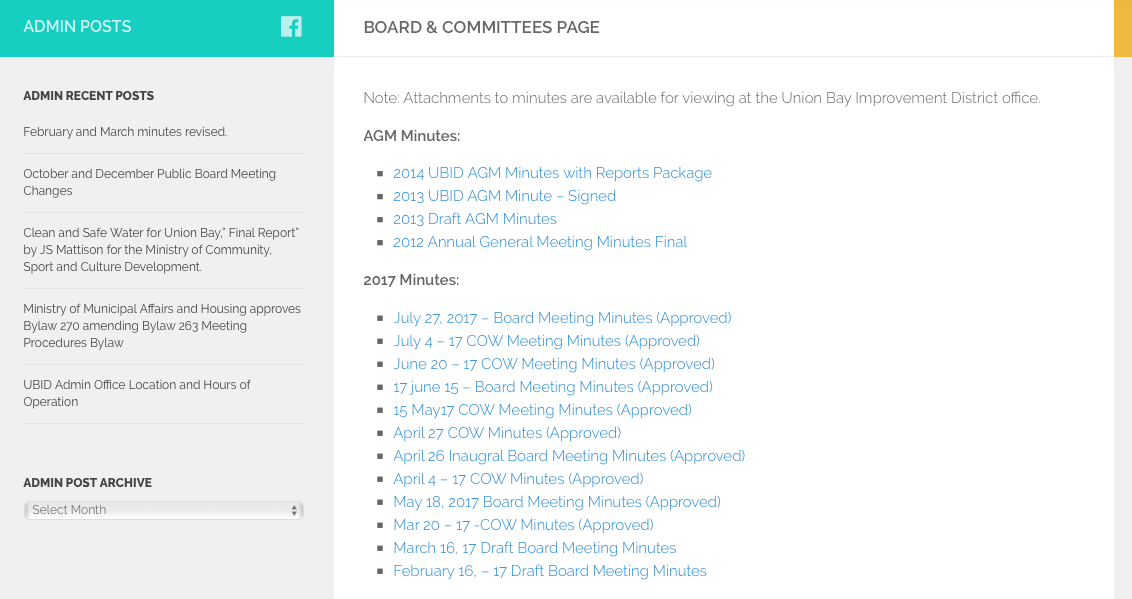Screen dimensions: 1132x599
Task: Open the Facebook icon in header
Action: 291,27
